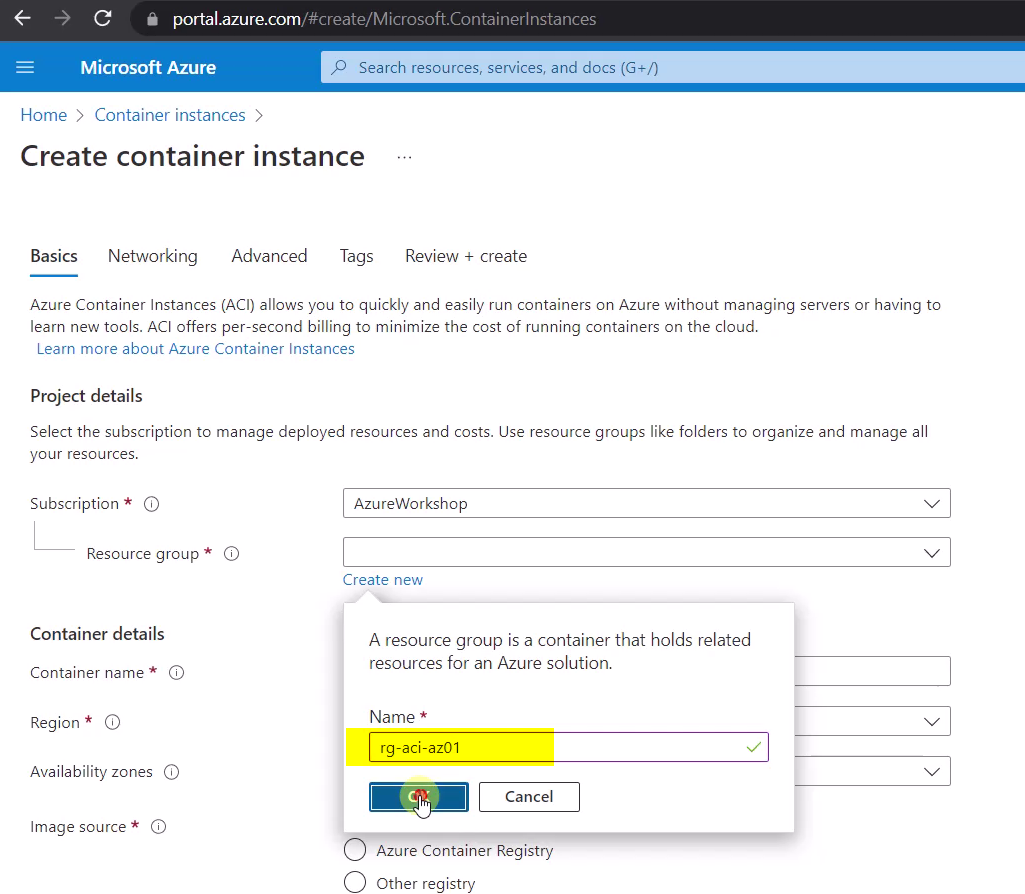Open the Advanced tab

tap(269, 256)
